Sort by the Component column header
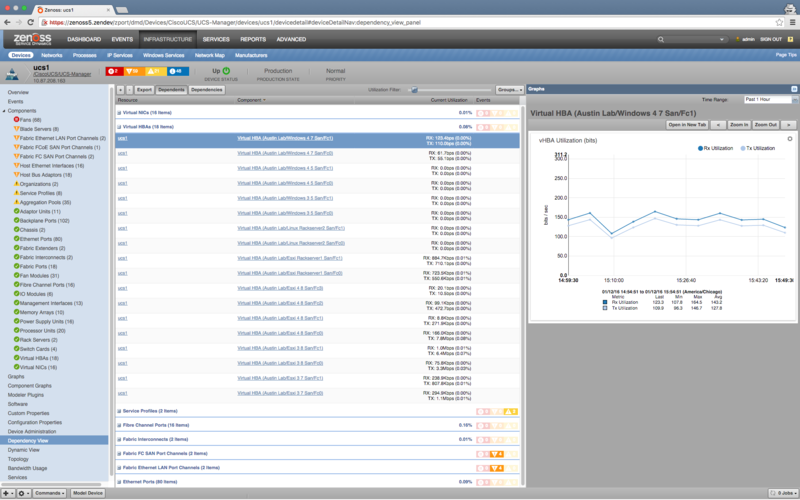This screenshot has height=500, width=800. pos(249,100)
